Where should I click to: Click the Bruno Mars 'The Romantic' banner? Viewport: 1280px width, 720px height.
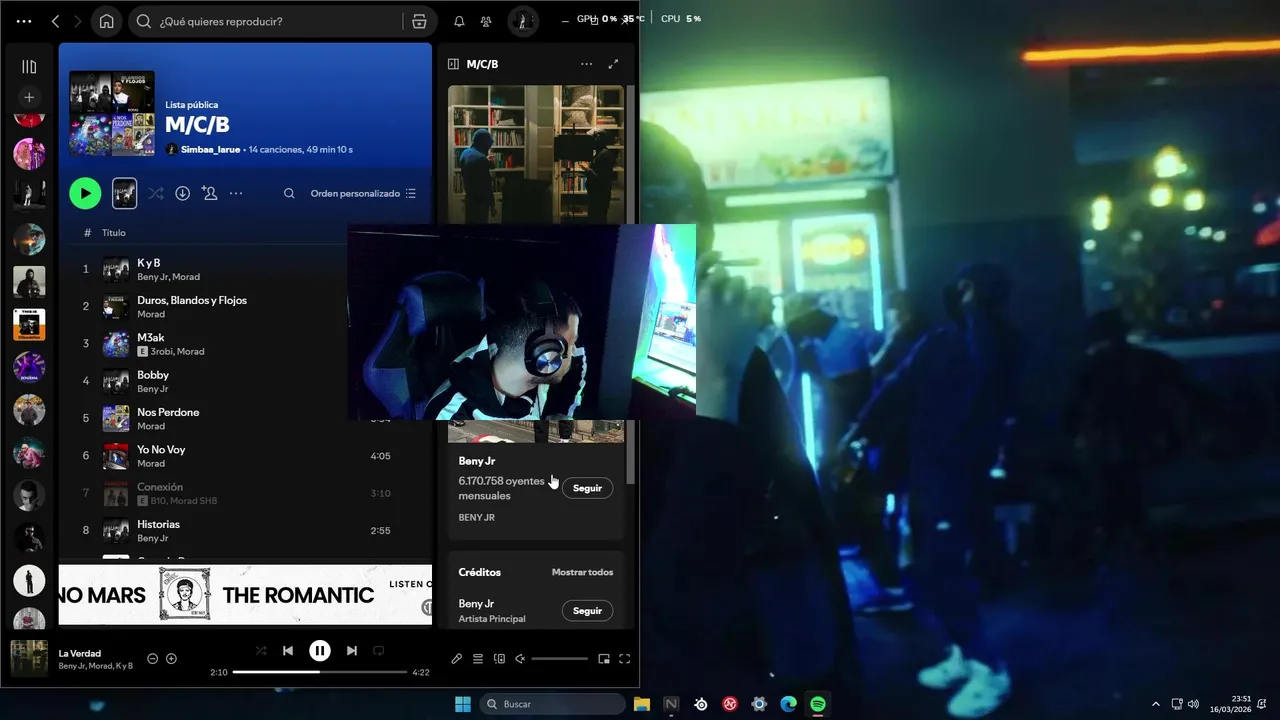pos(245,595)
